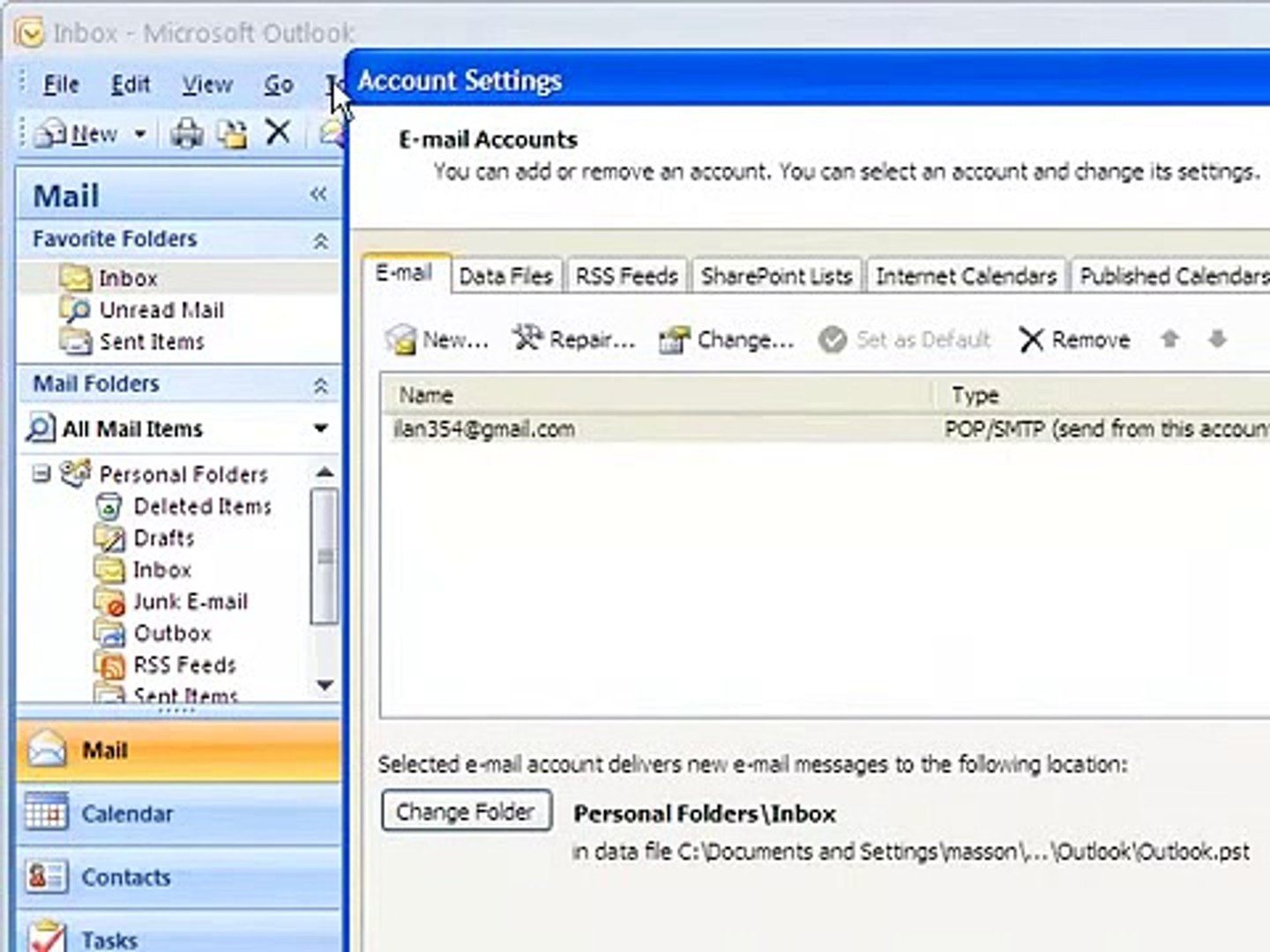Screen dimensions: 1270x952
Task: Click the Unread Mail search folder icon
Action: (x=76, y=310)
